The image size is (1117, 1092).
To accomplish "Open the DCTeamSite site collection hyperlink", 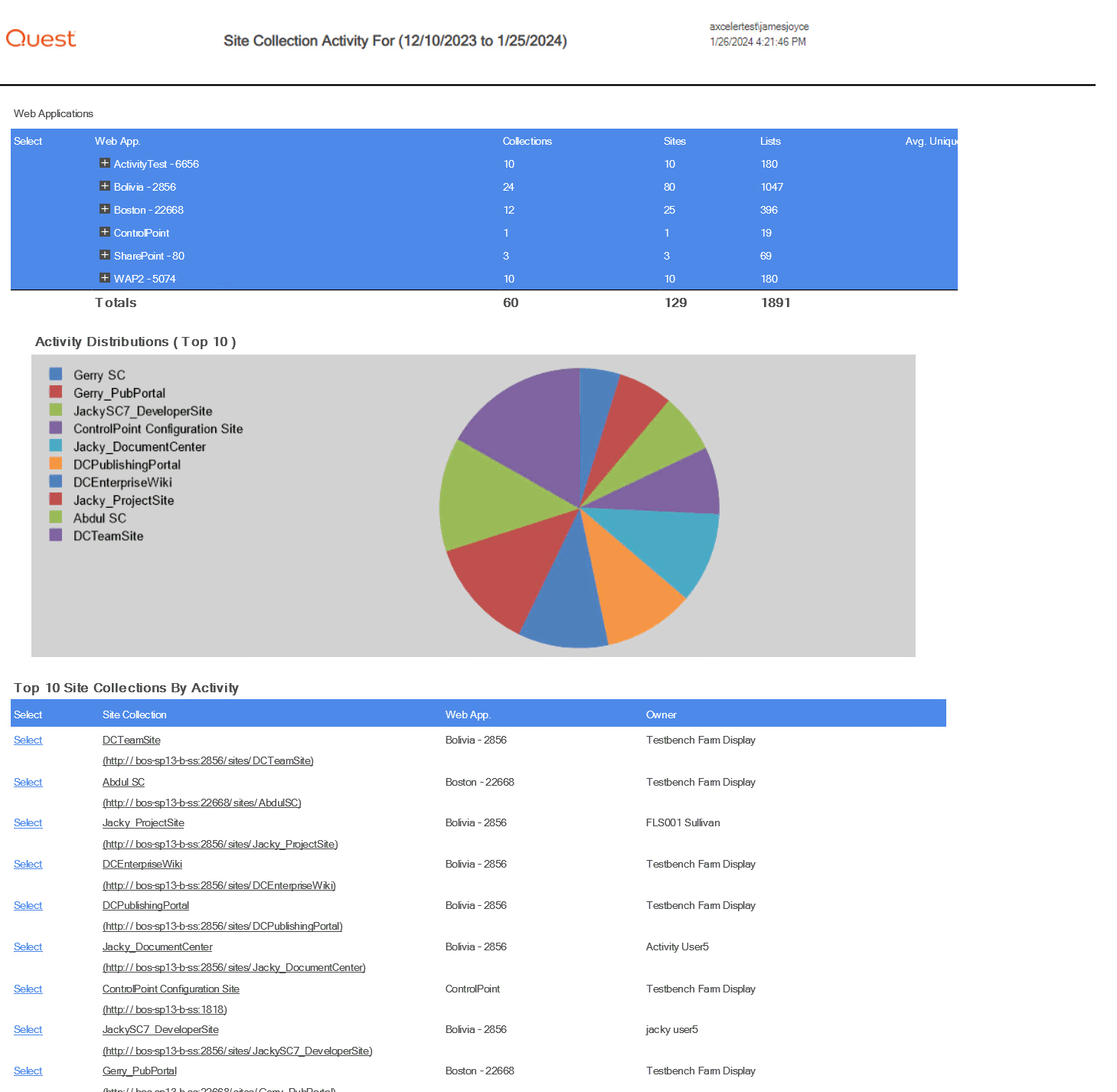I will (131, 740).
